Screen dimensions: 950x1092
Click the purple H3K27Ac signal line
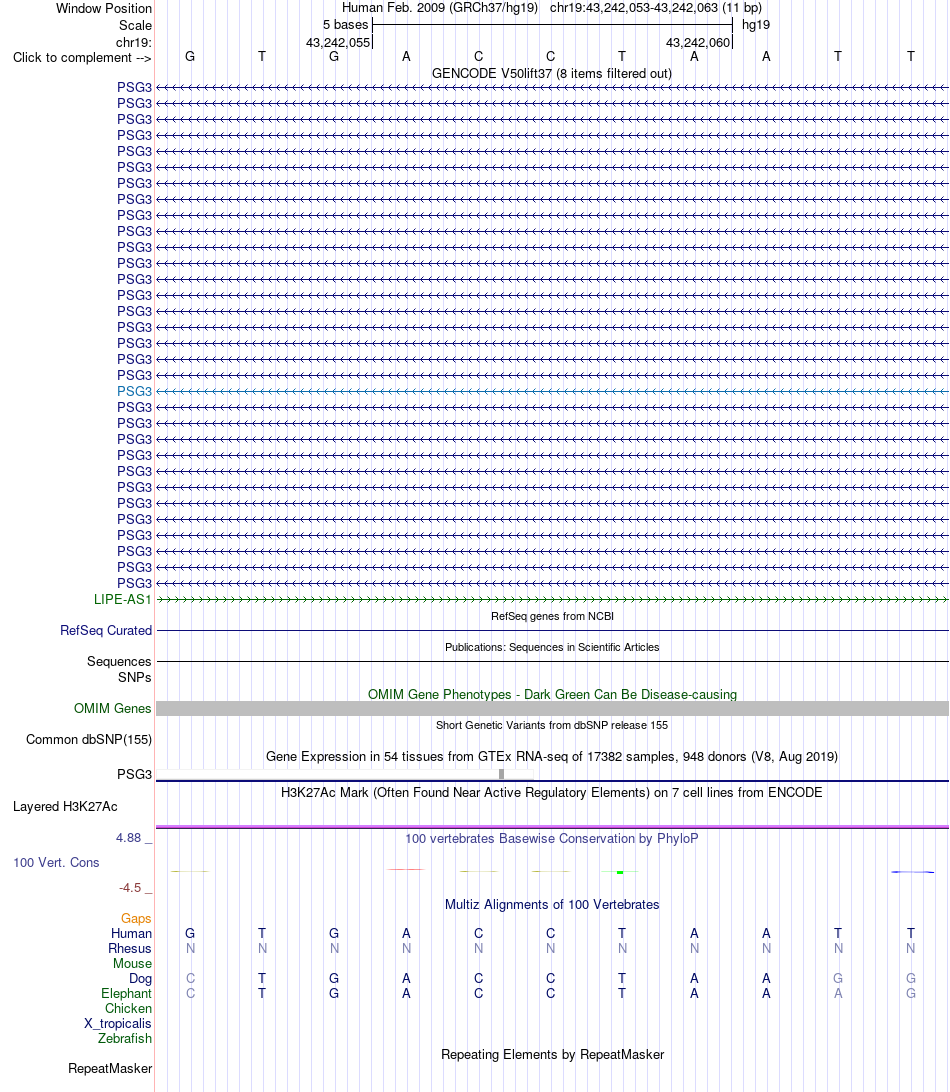pos(552,827)
